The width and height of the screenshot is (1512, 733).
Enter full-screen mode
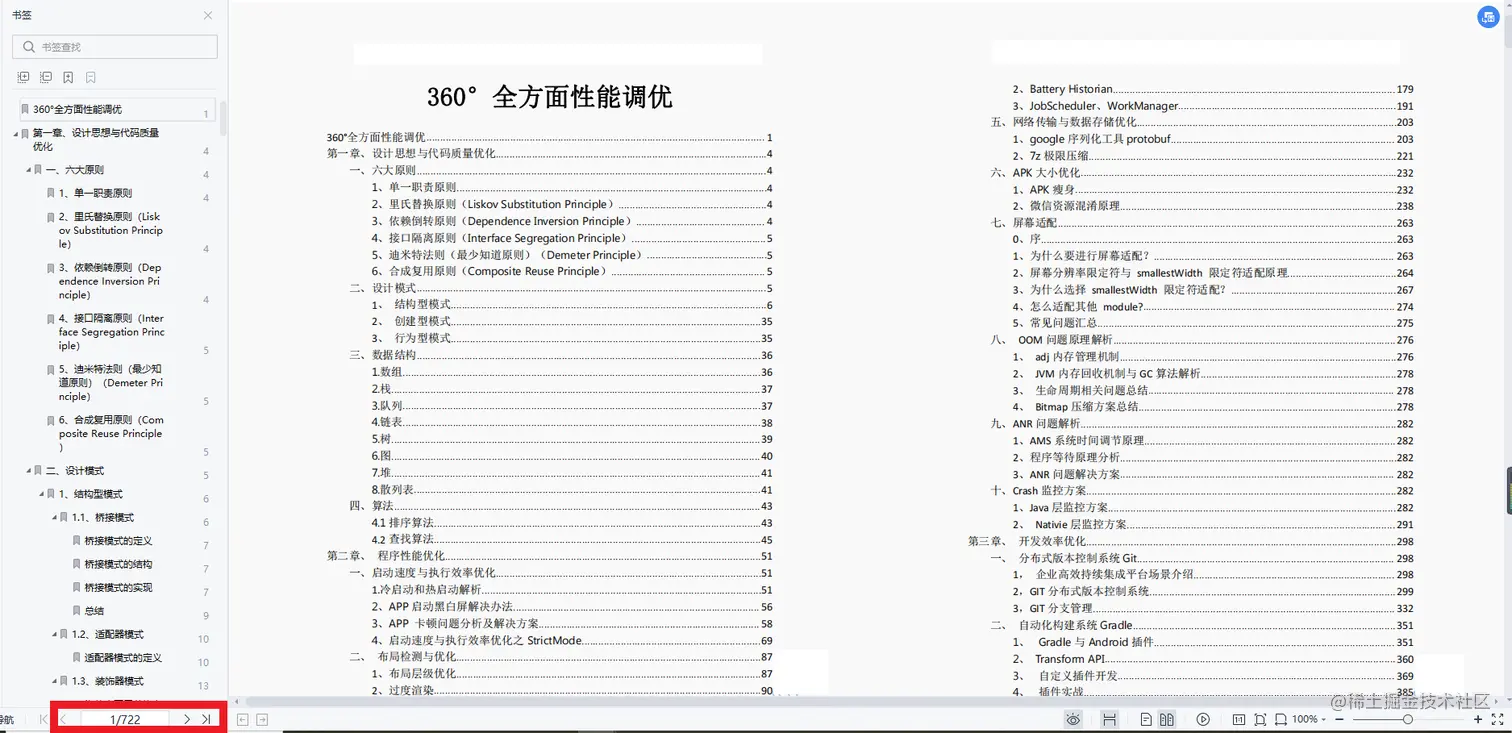(1498, 719)
